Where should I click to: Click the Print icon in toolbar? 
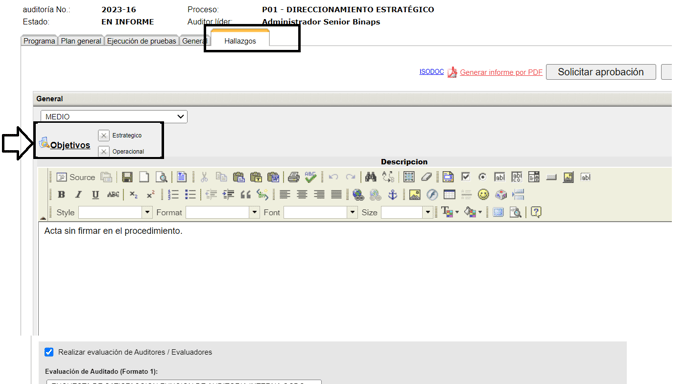[x=294, y=177]
